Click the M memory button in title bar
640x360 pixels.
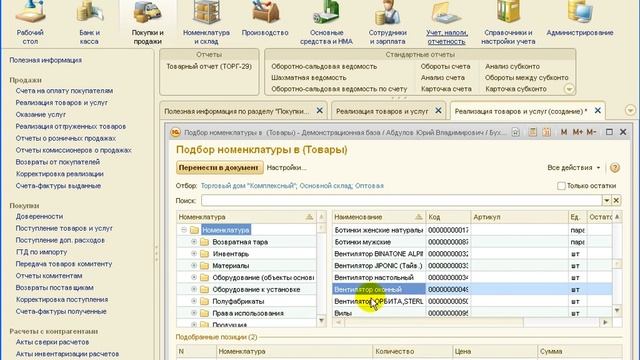pos(564,132)
